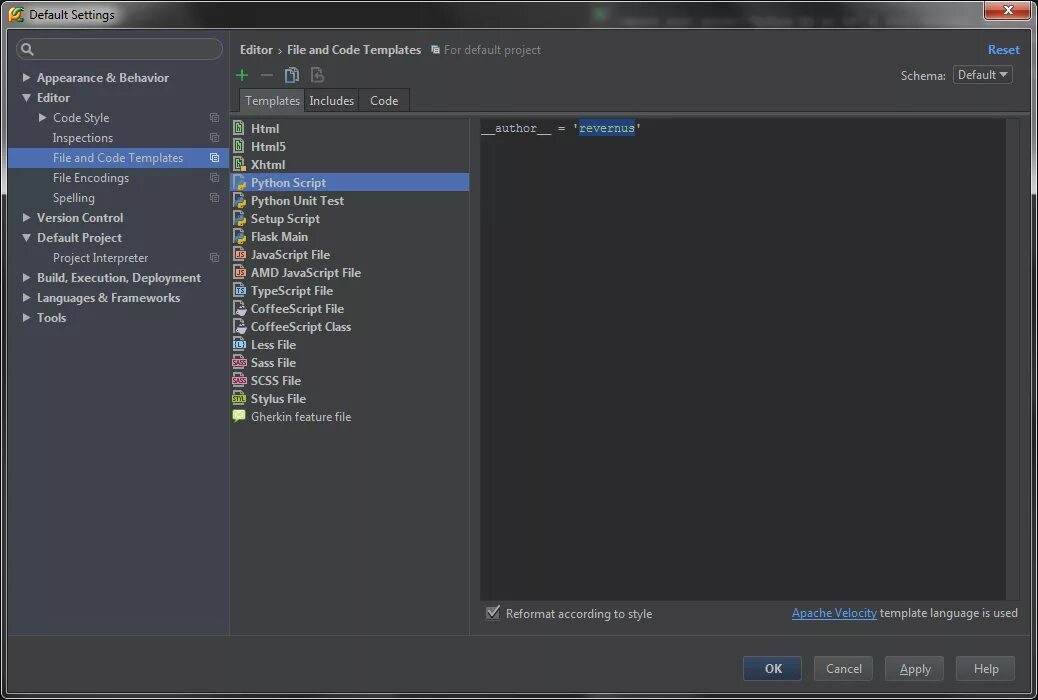Toggle Reformat according to style checkbox

coord(493,613)
